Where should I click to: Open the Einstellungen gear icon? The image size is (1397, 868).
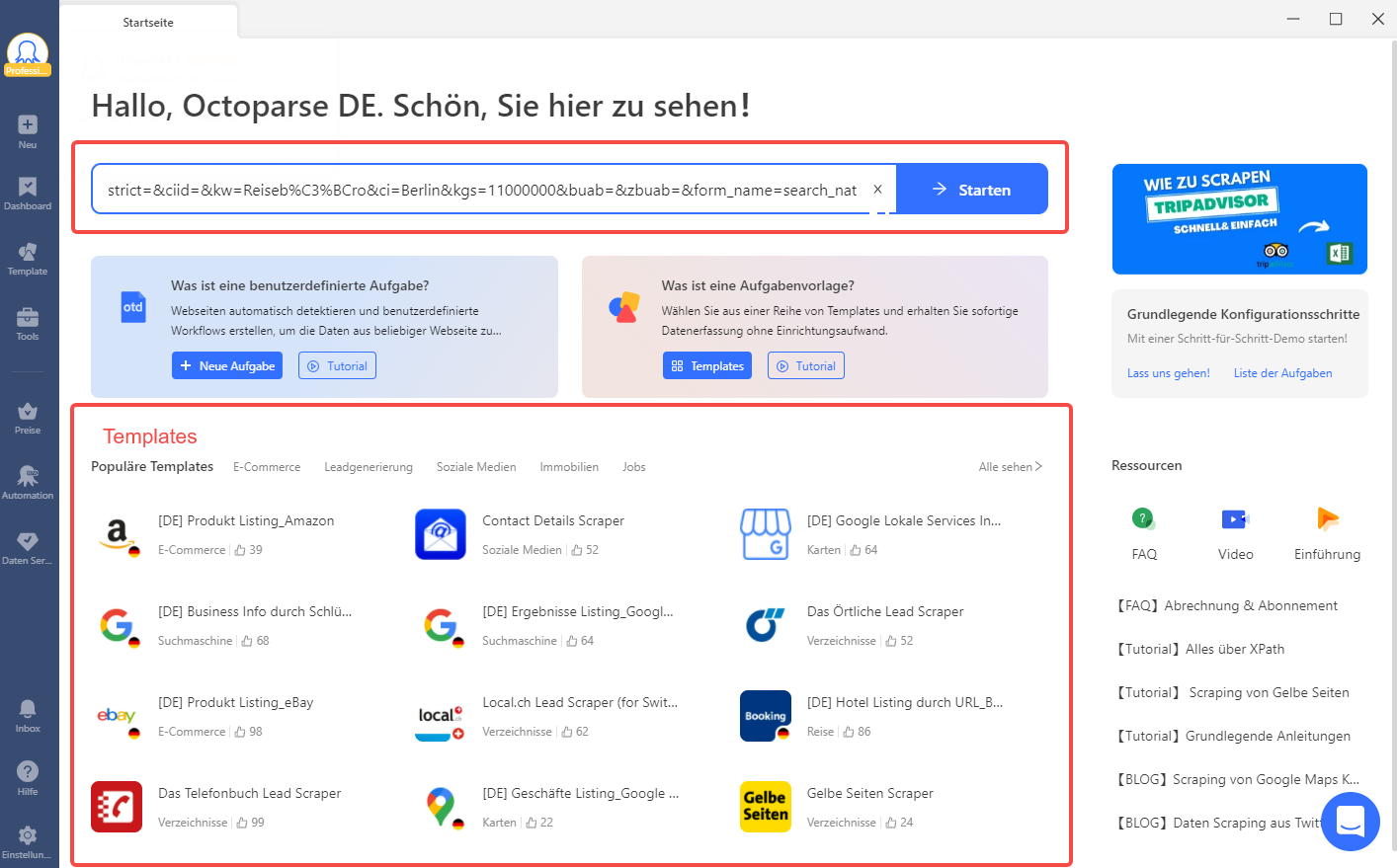coord(28,835)
